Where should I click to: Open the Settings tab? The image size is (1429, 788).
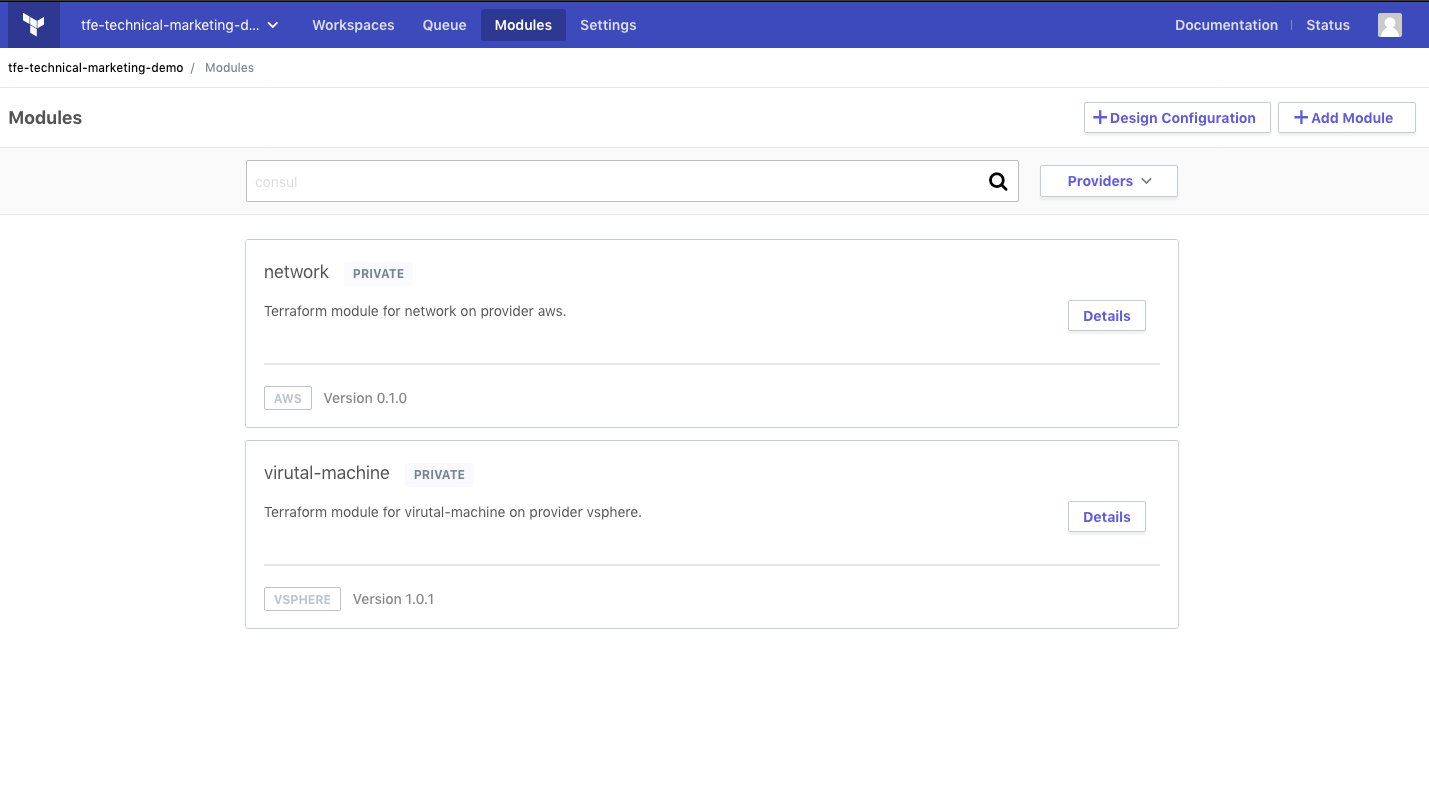(608, 25)
